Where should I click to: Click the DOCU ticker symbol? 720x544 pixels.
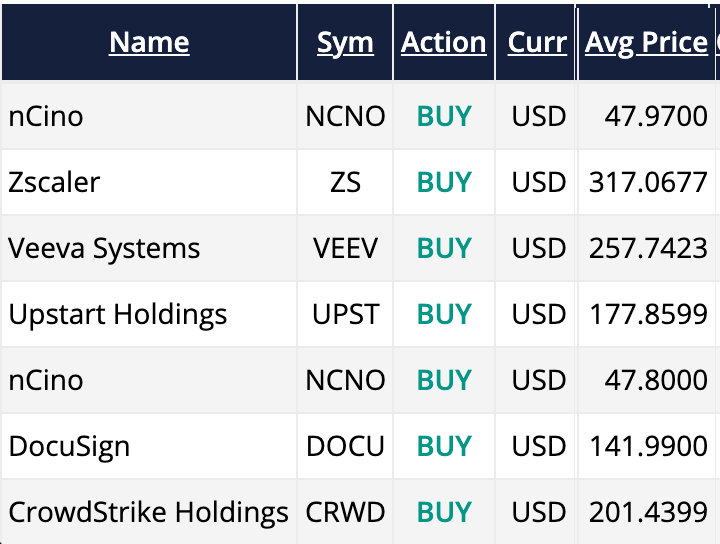click(345, 446)
